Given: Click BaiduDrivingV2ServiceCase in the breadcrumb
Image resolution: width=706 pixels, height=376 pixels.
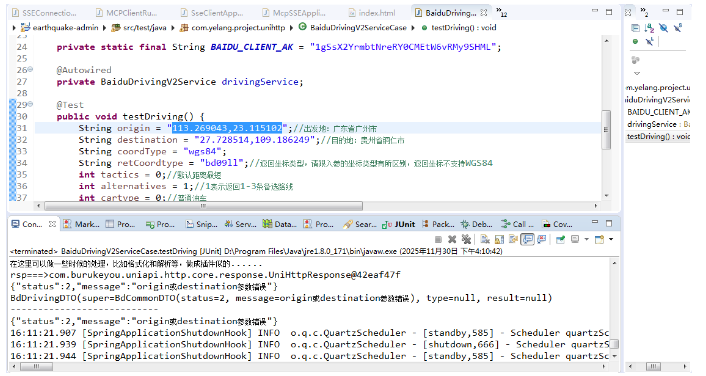Looking at the screenshot, I should [x=358, y=28].
